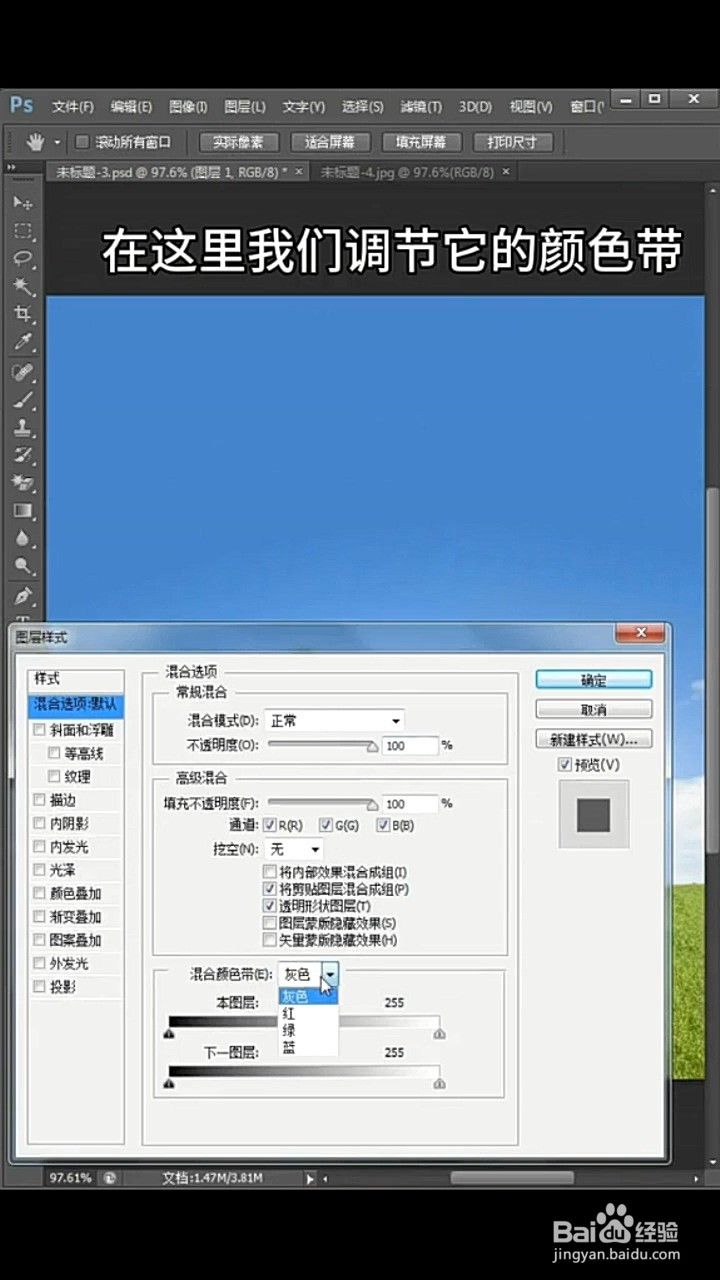Screen dimensions: 720x1280
Task: Choose 蓝 in the color band list
Action: pos(309,1047)
